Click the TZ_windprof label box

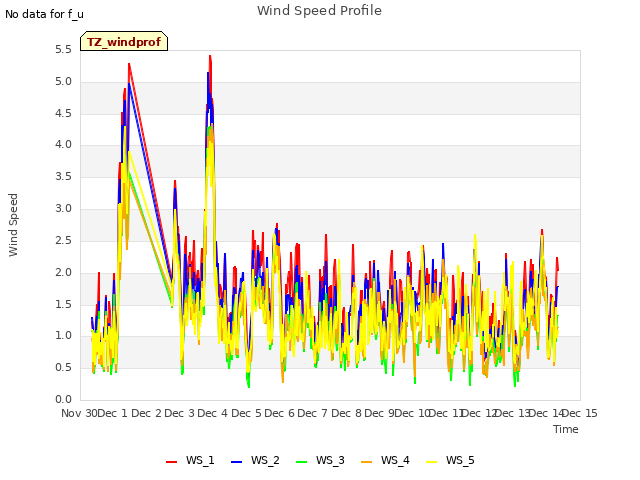pyautogui.click(x=124, y=41)
